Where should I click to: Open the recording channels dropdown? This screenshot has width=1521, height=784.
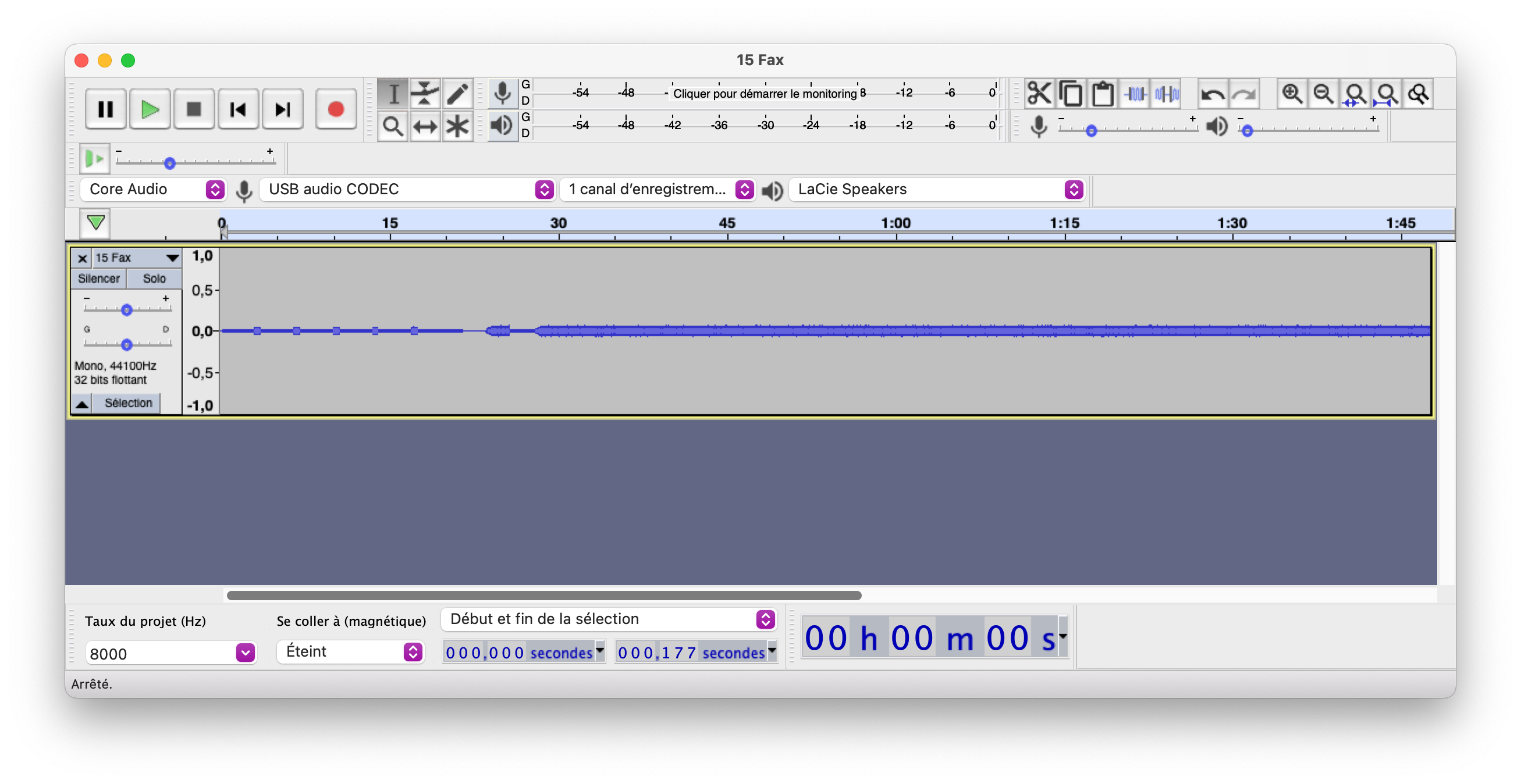coord(657,189)
